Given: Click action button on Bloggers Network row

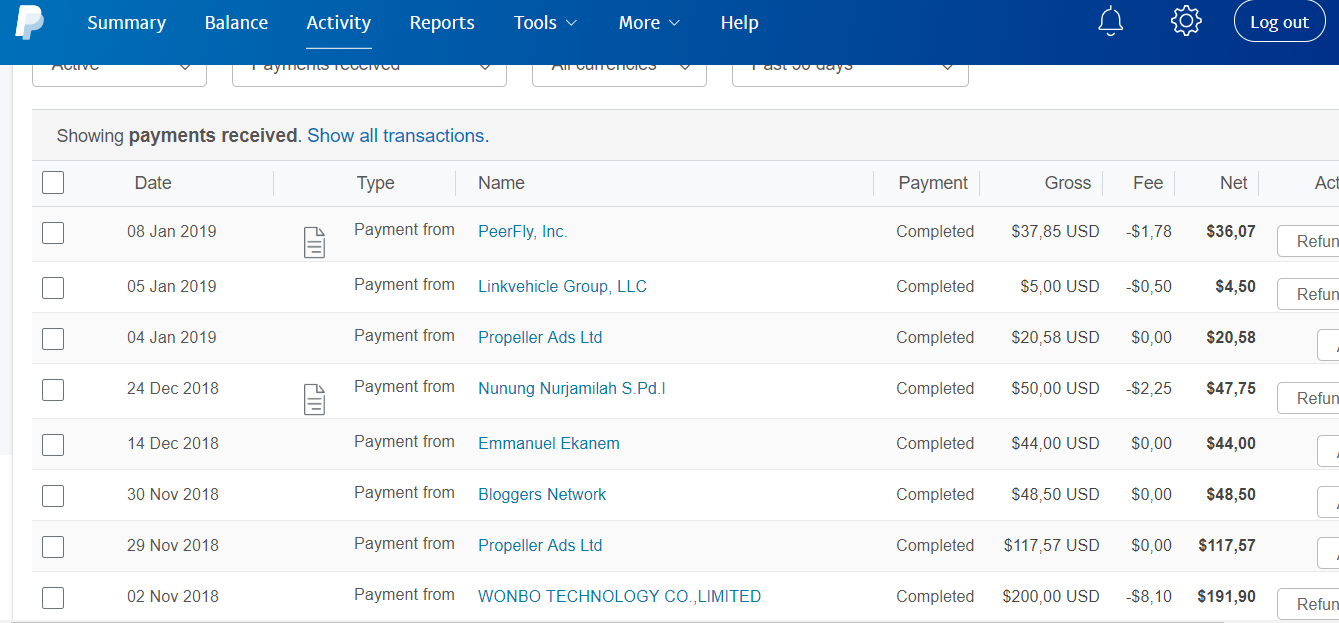Looking at the screenshot, I should [x=1329, y=502].
